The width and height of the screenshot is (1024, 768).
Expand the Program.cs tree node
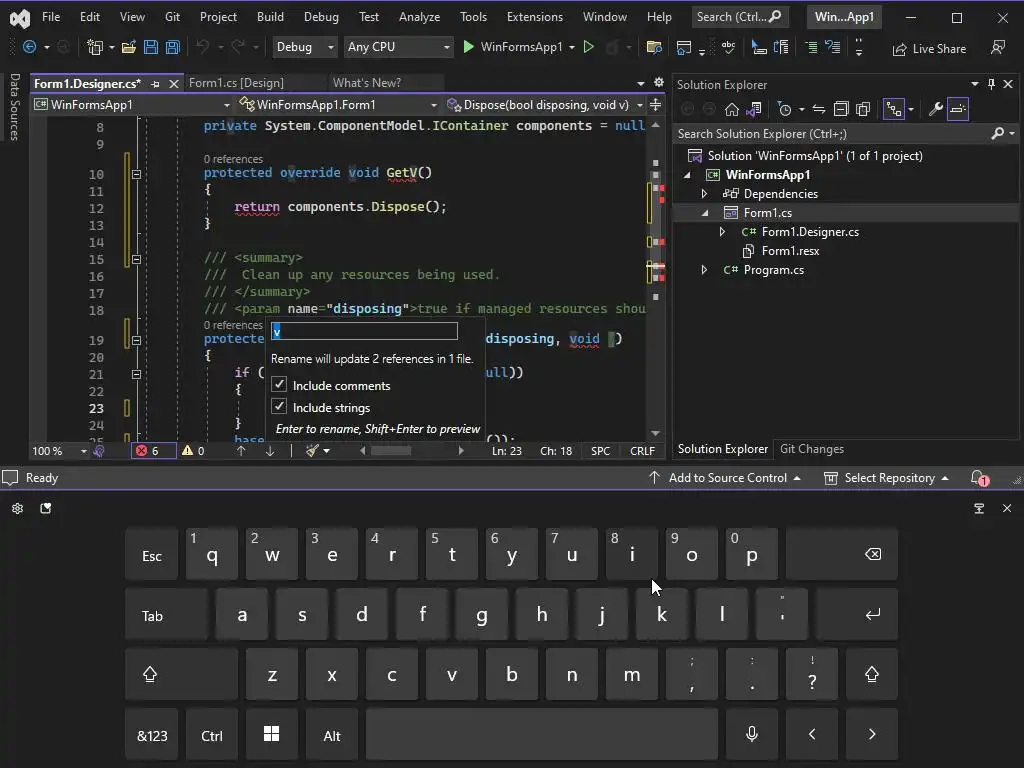[x=704, y=270]
